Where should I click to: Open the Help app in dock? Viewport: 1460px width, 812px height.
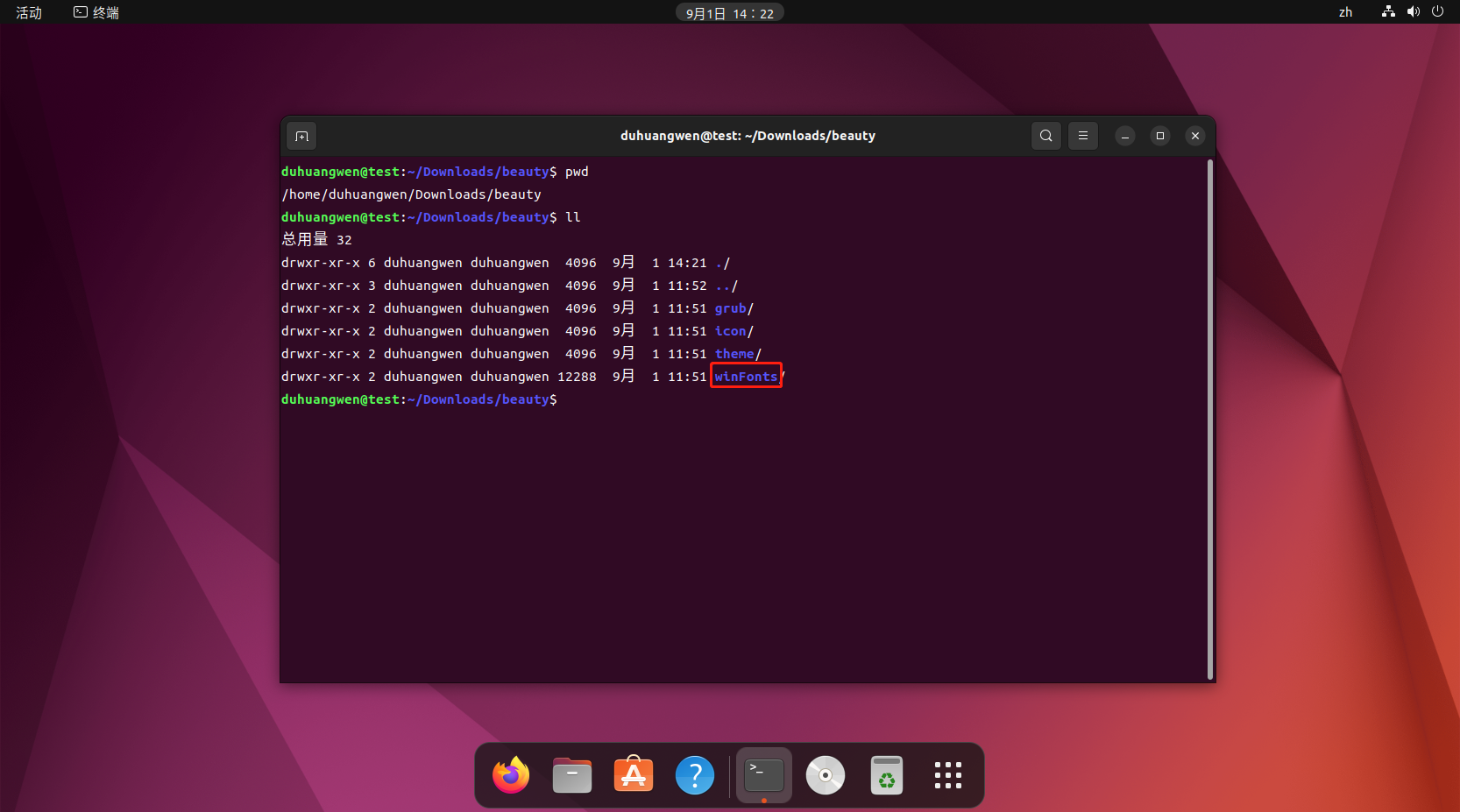[695, 775]
